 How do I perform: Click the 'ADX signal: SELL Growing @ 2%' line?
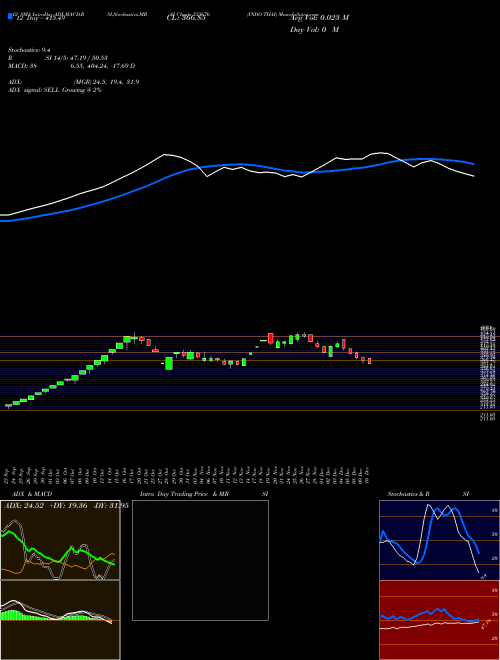click(55, 90)
